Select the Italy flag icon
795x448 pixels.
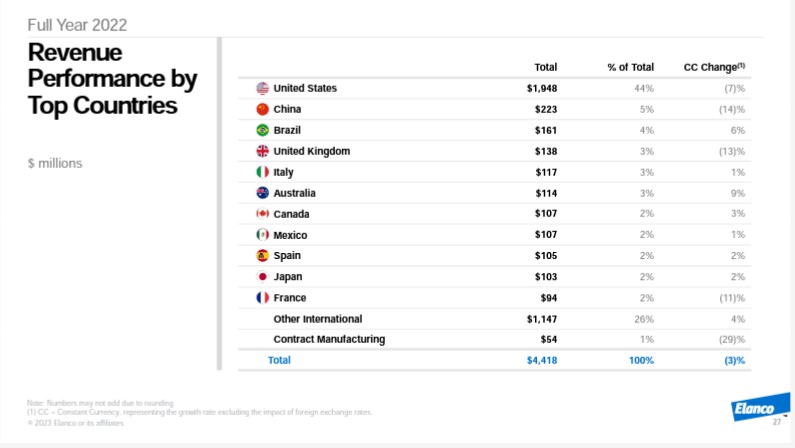pos(263,172)
